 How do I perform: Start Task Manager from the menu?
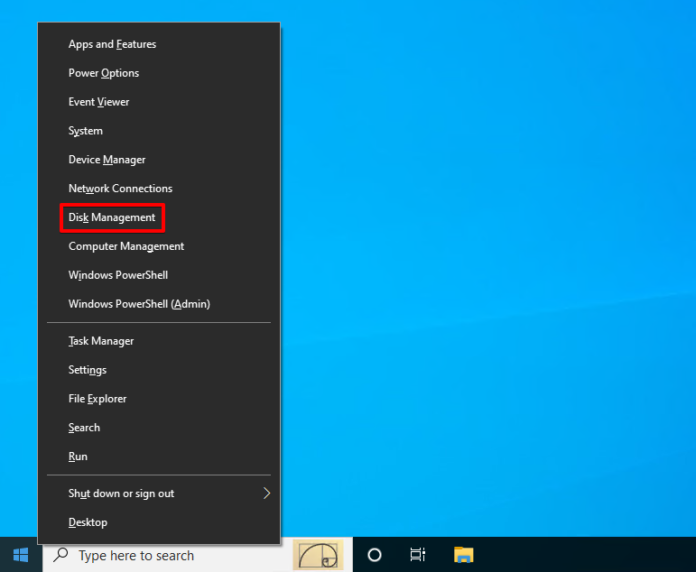100,341
